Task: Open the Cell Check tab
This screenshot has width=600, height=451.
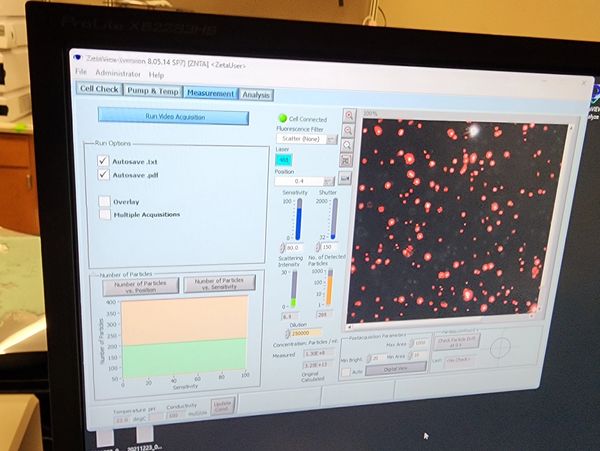Action: coord(101,88)
